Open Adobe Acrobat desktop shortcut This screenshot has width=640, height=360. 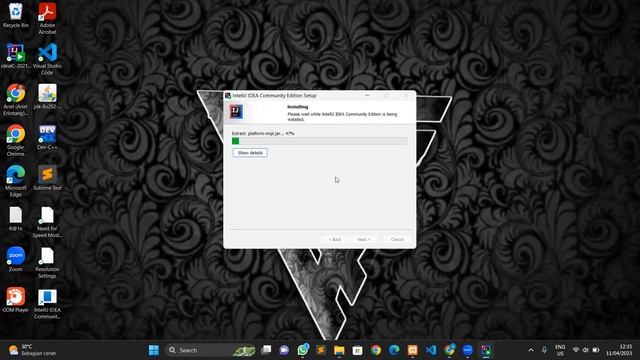click(x=47, y=18)
